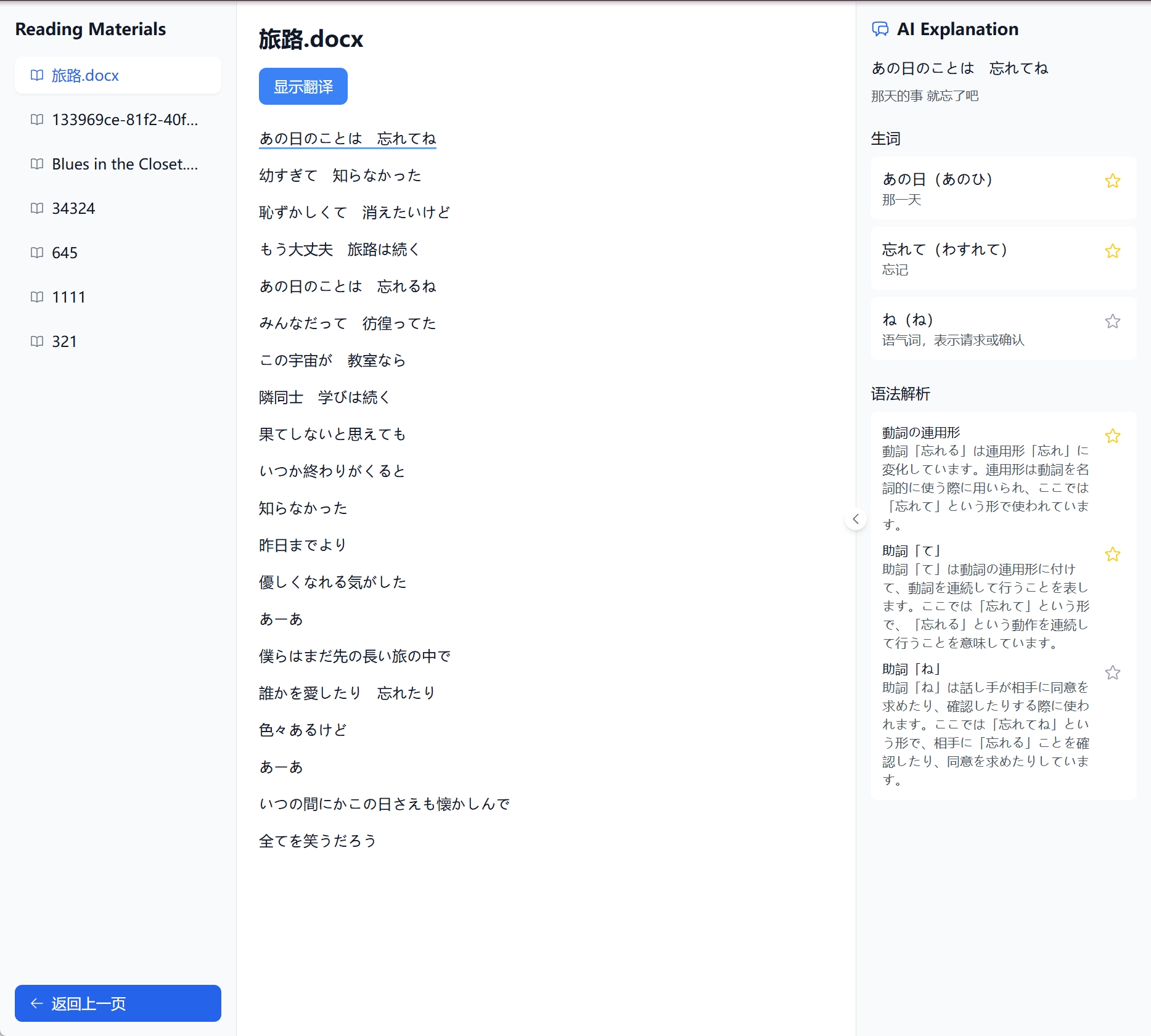
Task: Star the ね particle vocabulary card
Action: [x=1112, y=322]
